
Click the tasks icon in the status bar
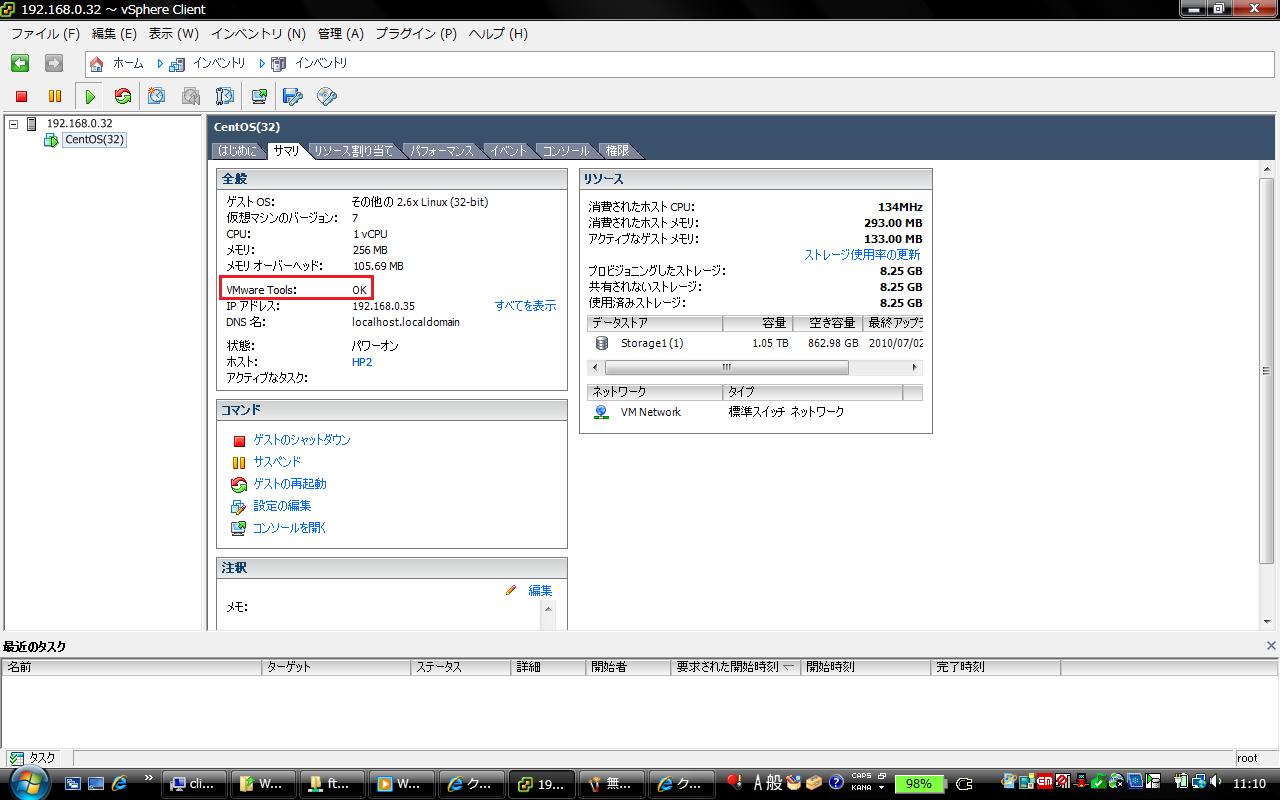16,759
